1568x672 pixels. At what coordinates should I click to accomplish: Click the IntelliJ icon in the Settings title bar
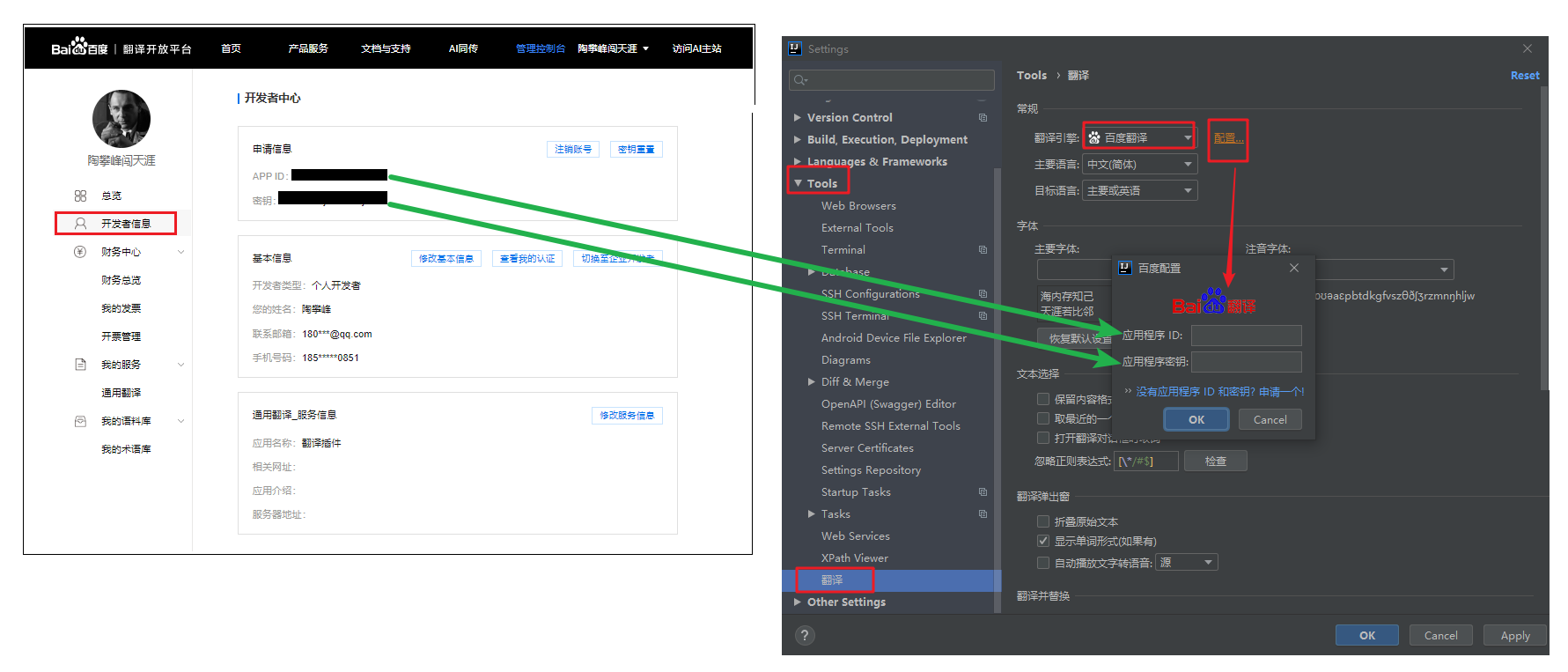click(x=795, y=48)
